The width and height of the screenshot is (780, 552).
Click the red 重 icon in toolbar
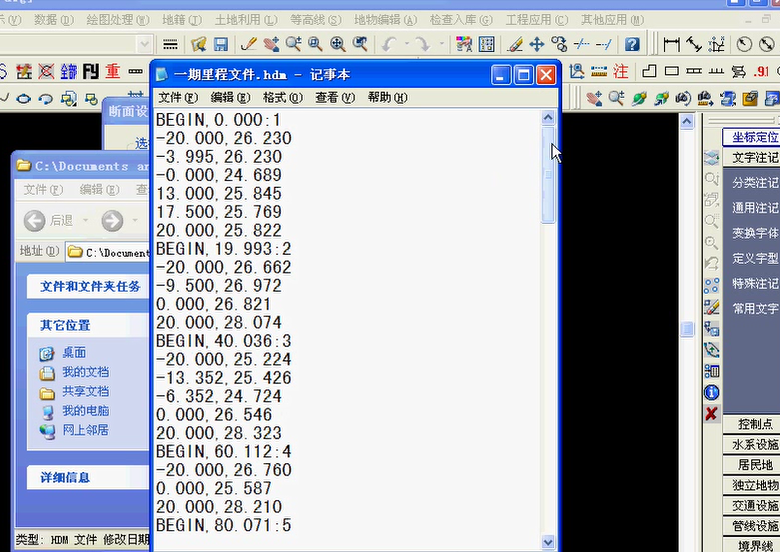[x=112, y=71]
